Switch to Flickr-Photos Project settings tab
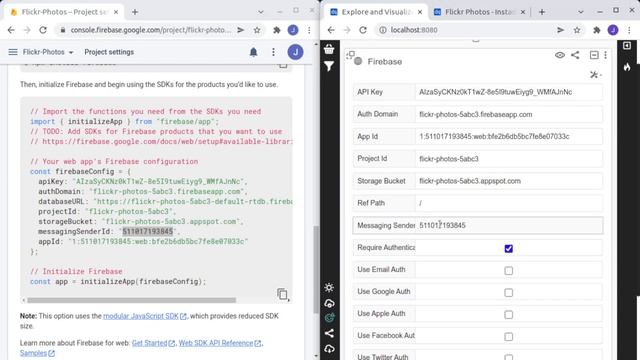This screenshot has width=640, height=360. 64,12
